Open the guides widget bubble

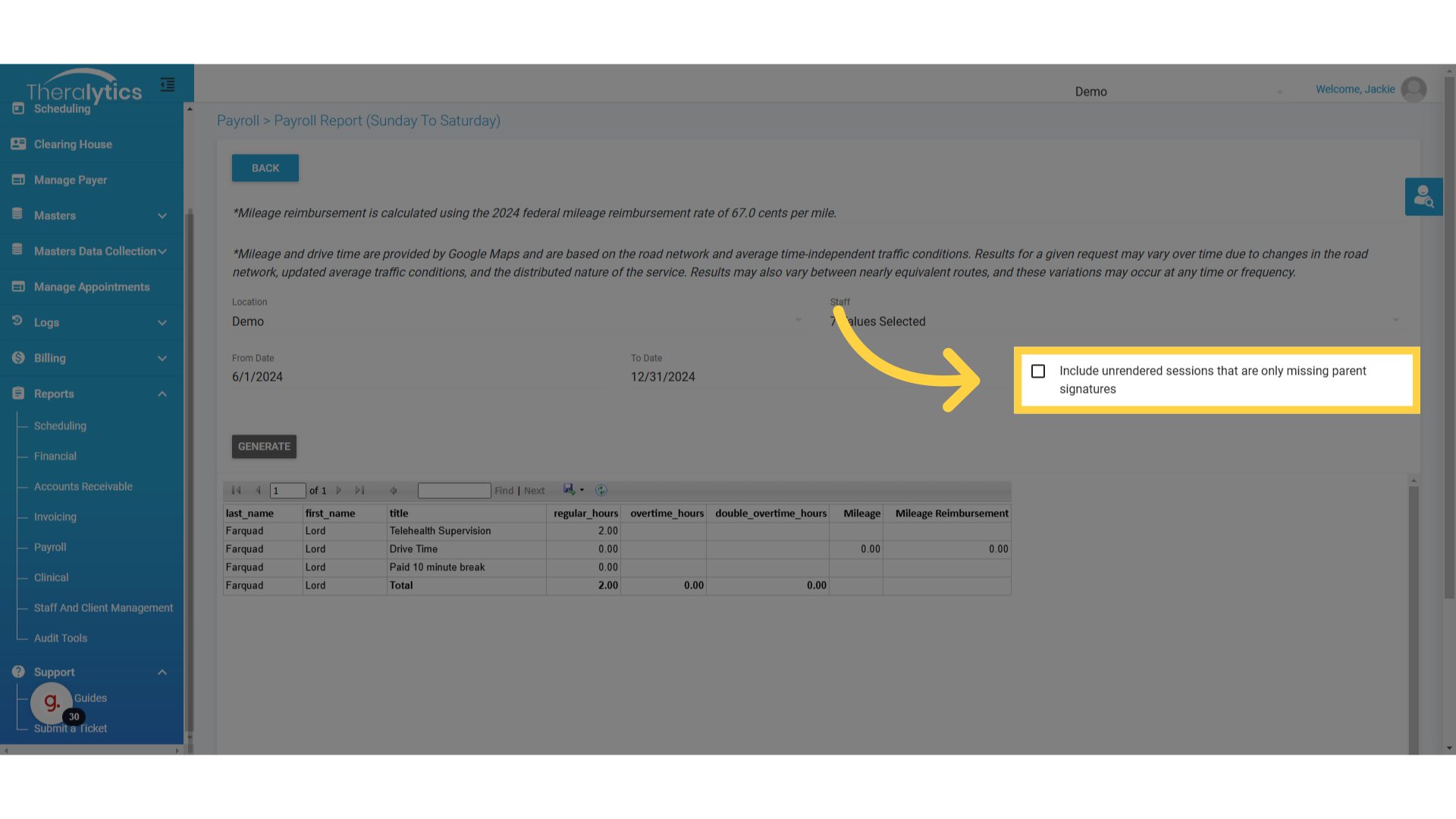pyautogui.click(x=52, y=703)
